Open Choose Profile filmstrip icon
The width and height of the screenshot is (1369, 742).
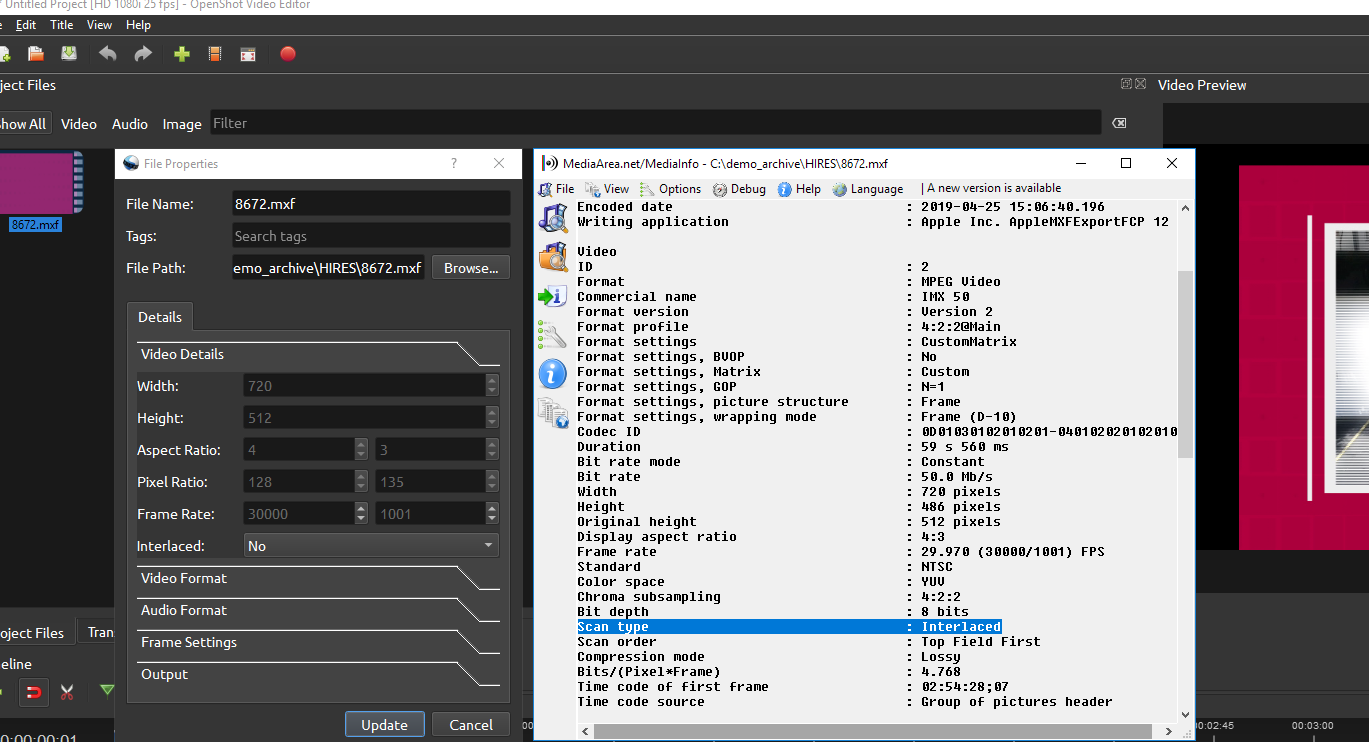(x=214, y=54)
